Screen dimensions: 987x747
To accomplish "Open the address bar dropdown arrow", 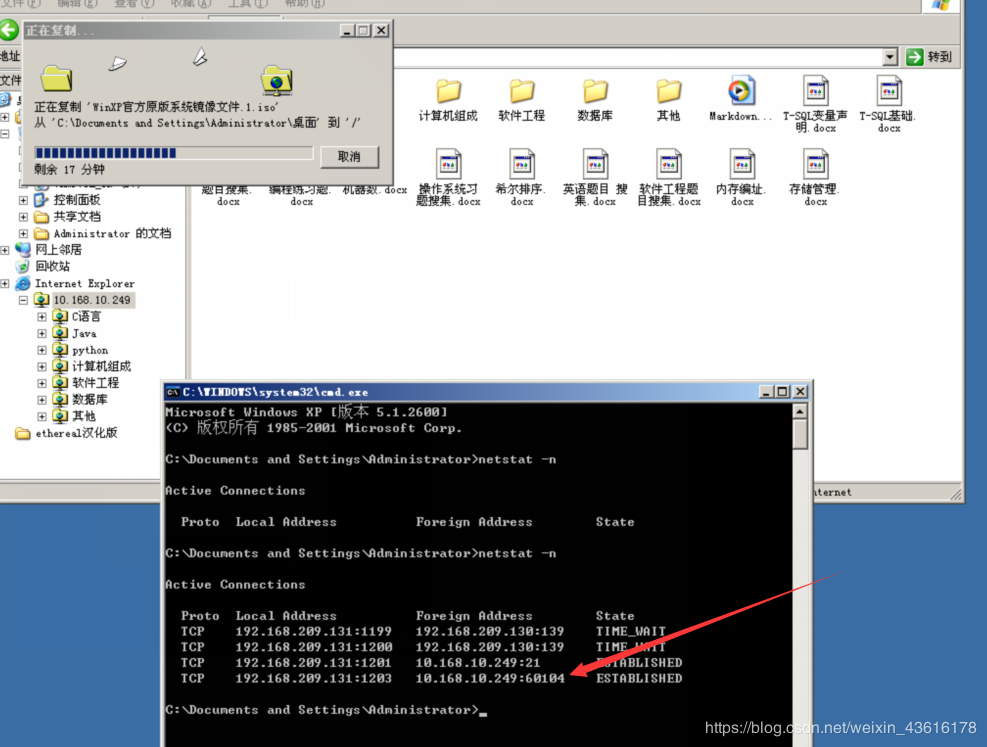I will [x=889, y=57].
